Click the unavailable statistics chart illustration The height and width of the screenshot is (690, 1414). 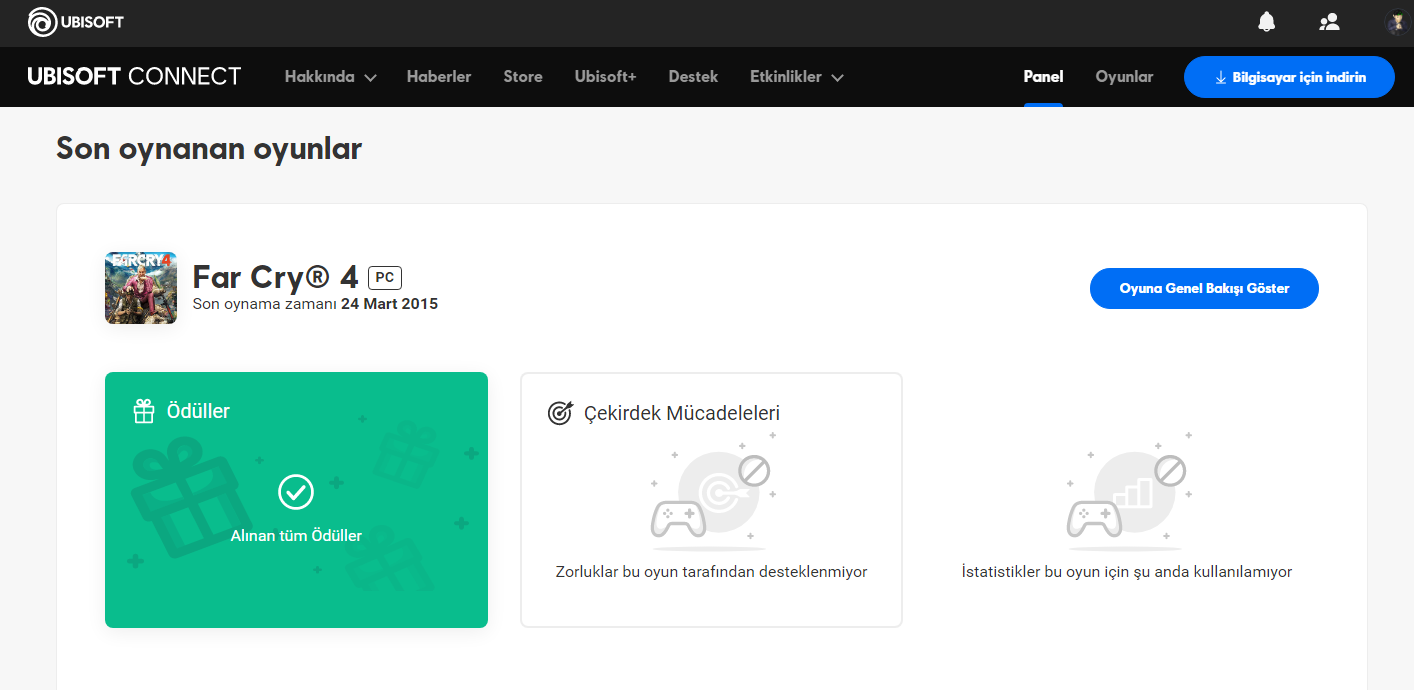(1127, 492)
